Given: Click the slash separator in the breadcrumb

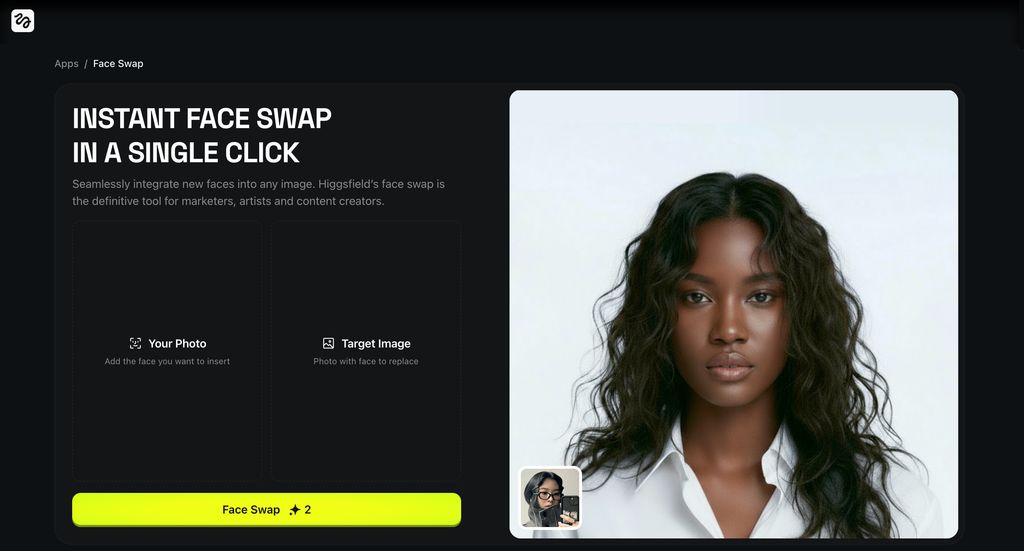Looking at the screenshot, I should [x=86, y=64].
